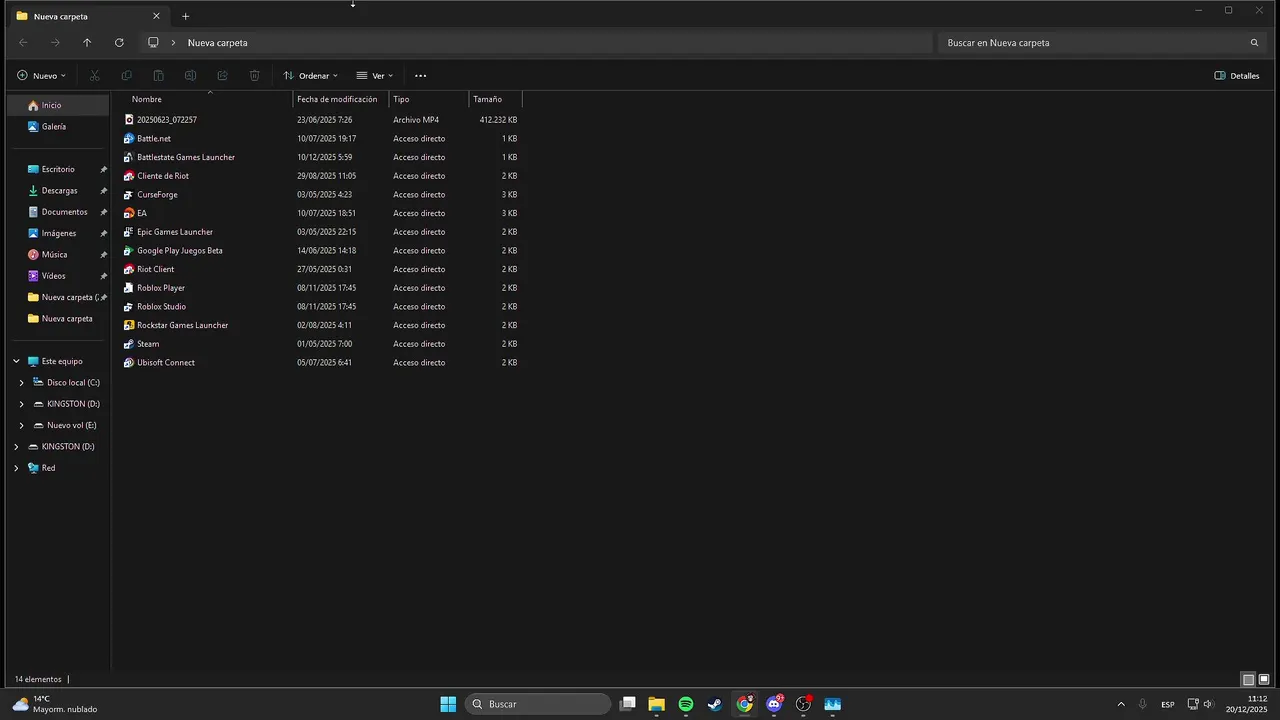This screenshot has height=720, width=1280.
Task: Open Discord from the taskbar
Action: point(774,704)
